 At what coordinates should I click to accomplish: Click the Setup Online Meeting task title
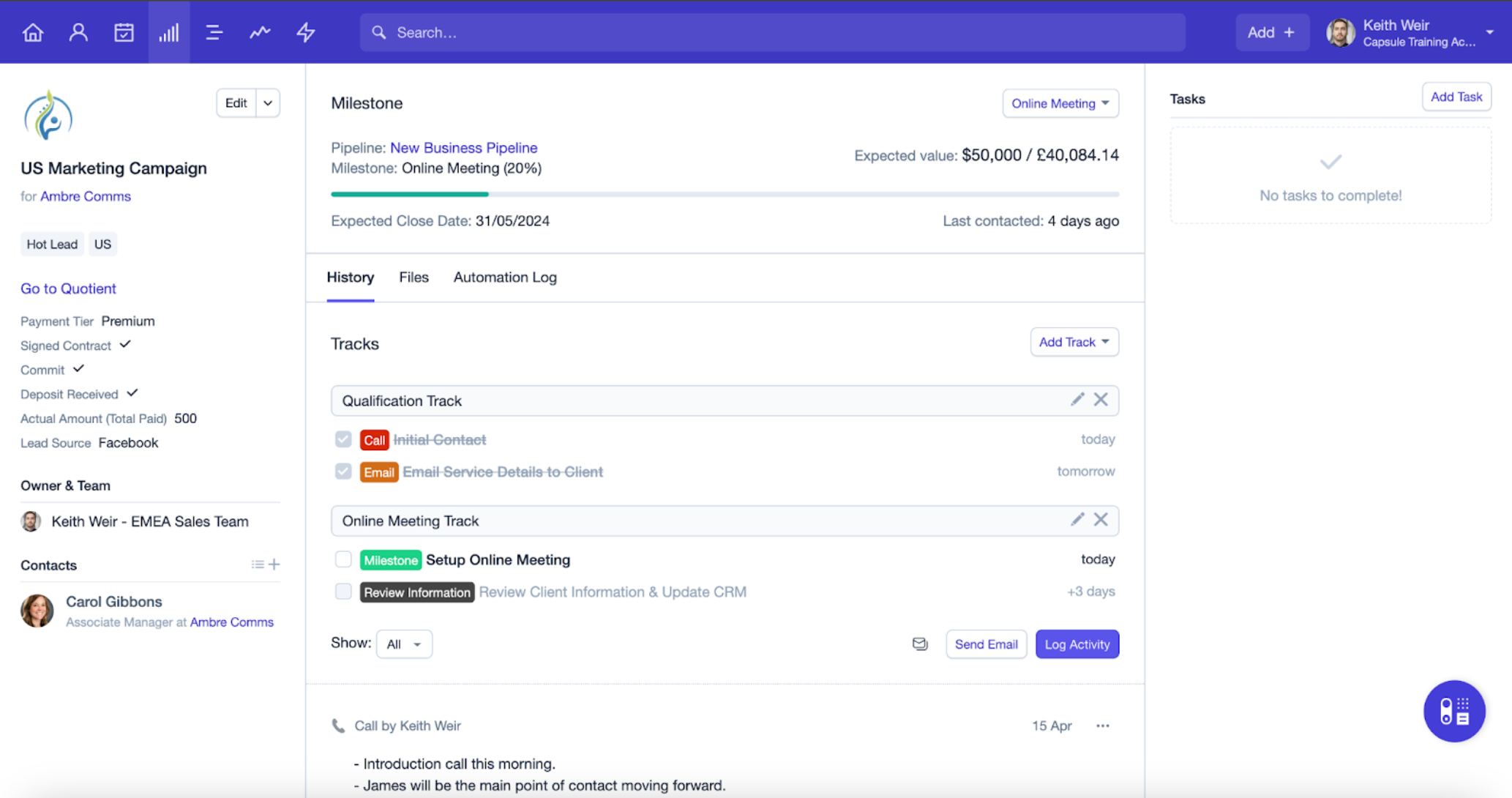[498, 560]
